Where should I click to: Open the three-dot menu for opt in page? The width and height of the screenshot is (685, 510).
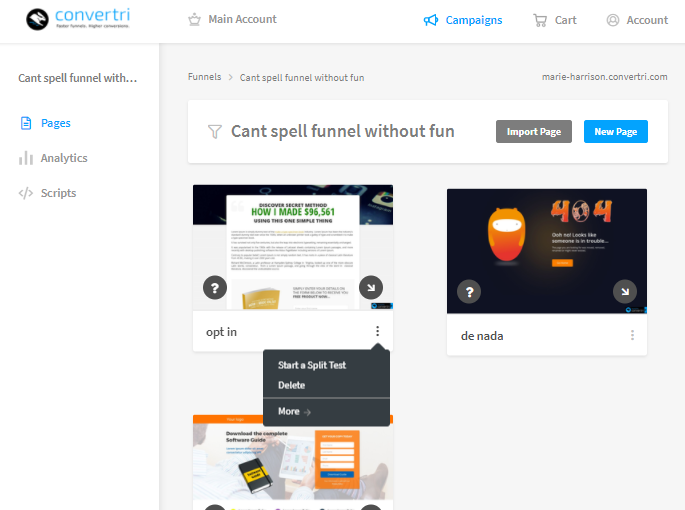[x=377, y=332]
